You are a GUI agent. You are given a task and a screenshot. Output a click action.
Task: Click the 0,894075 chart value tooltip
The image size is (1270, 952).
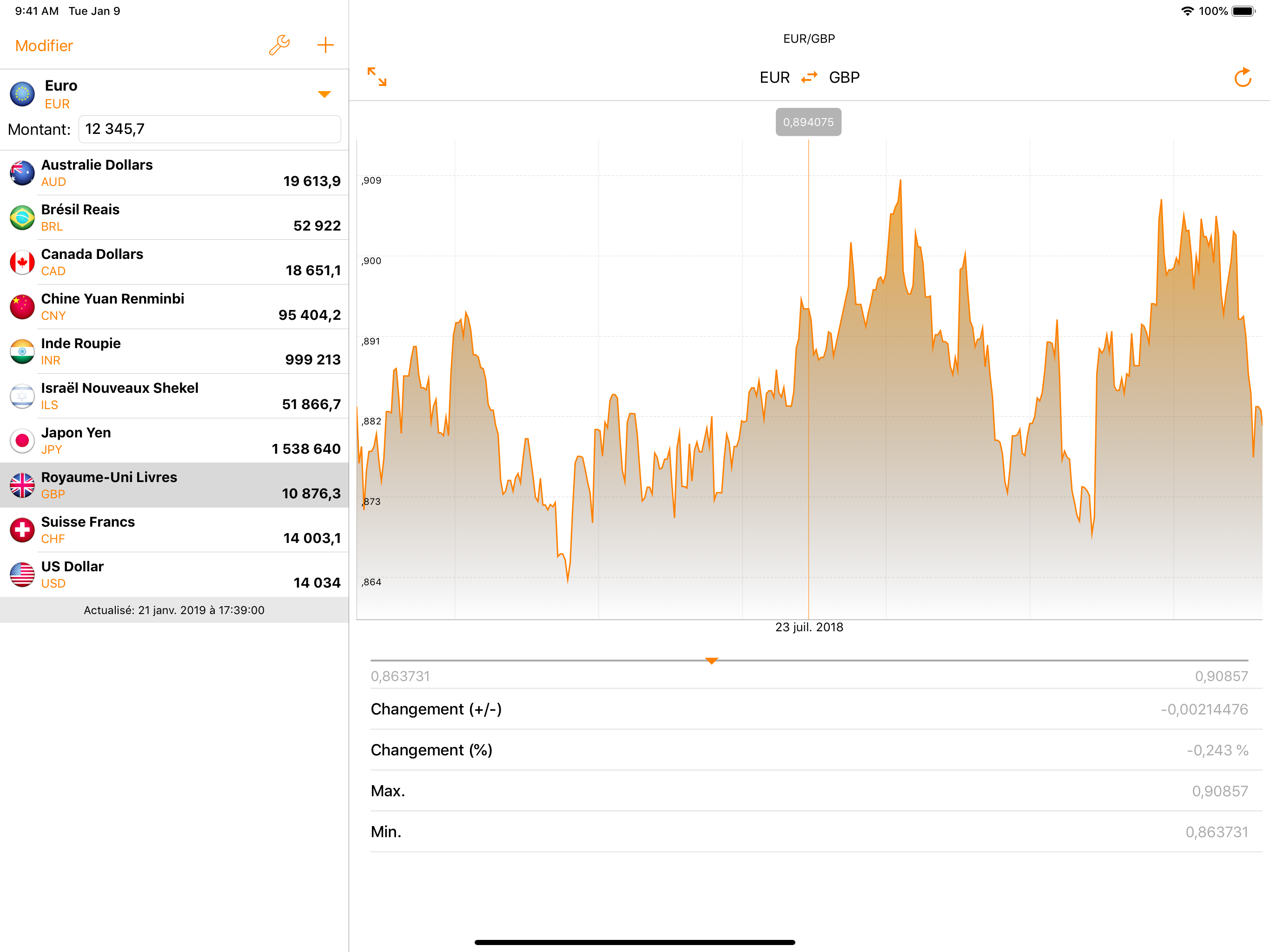[x=808, y=122]
